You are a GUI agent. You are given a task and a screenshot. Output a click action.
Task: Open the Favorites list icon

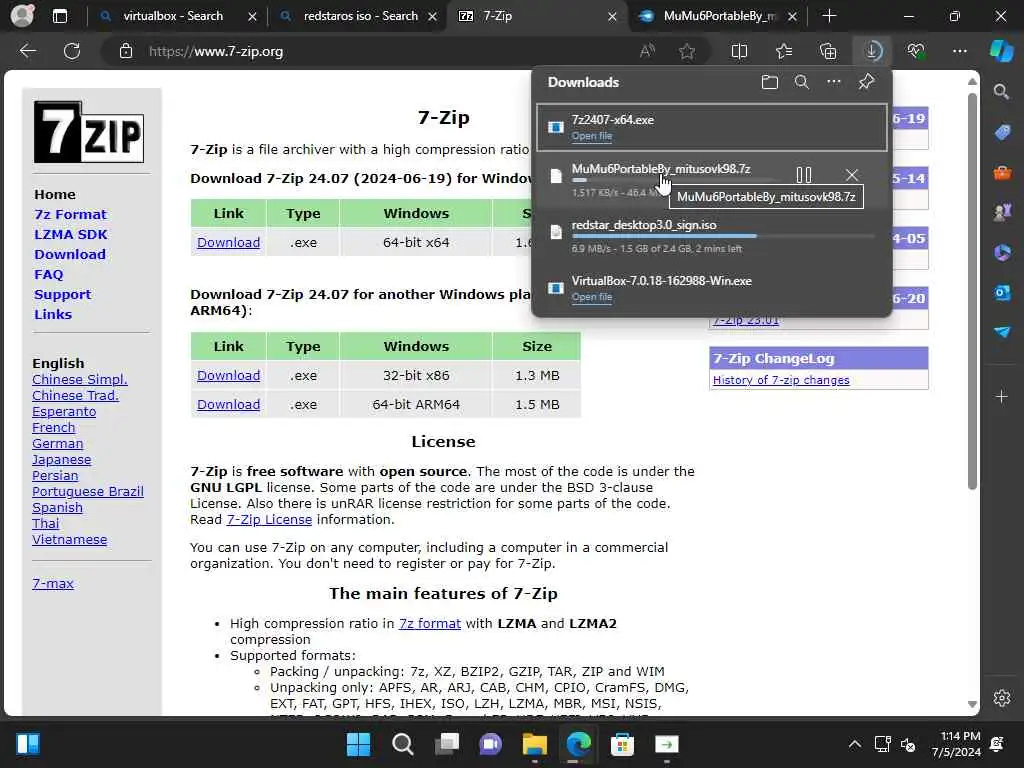[x=784, y=51]
